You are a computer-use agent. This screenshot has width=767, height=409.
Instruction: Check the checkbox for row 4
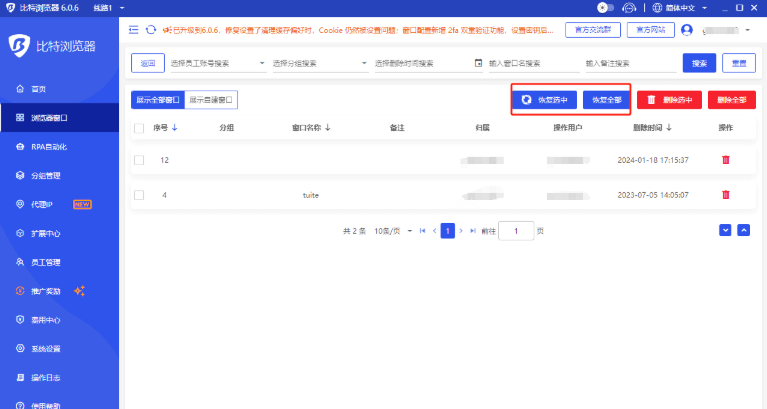pos(139,195)
